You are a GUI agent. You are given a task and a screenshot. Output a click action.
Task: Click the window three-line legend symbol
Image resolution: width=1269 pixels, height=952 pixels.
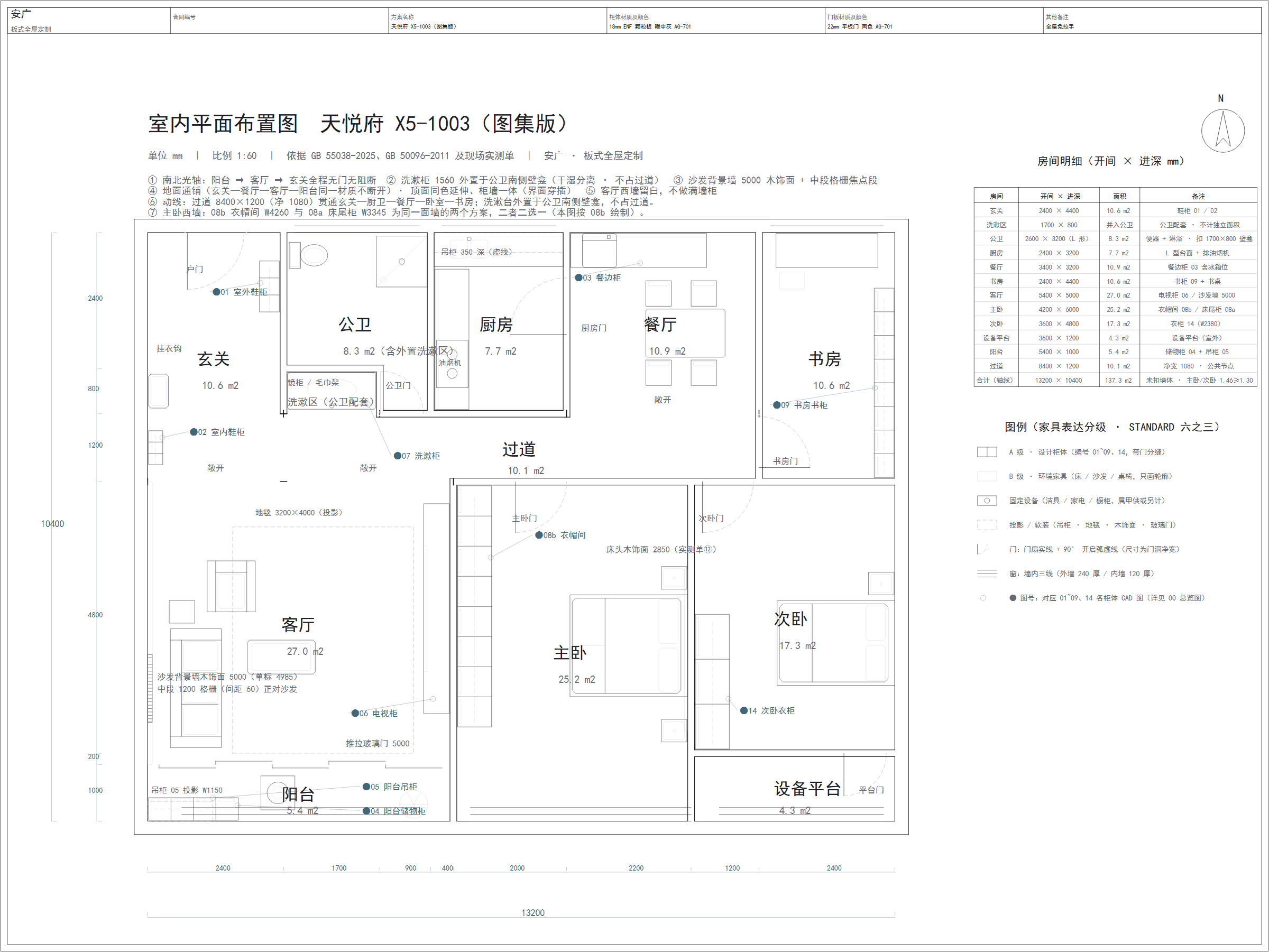987,574
